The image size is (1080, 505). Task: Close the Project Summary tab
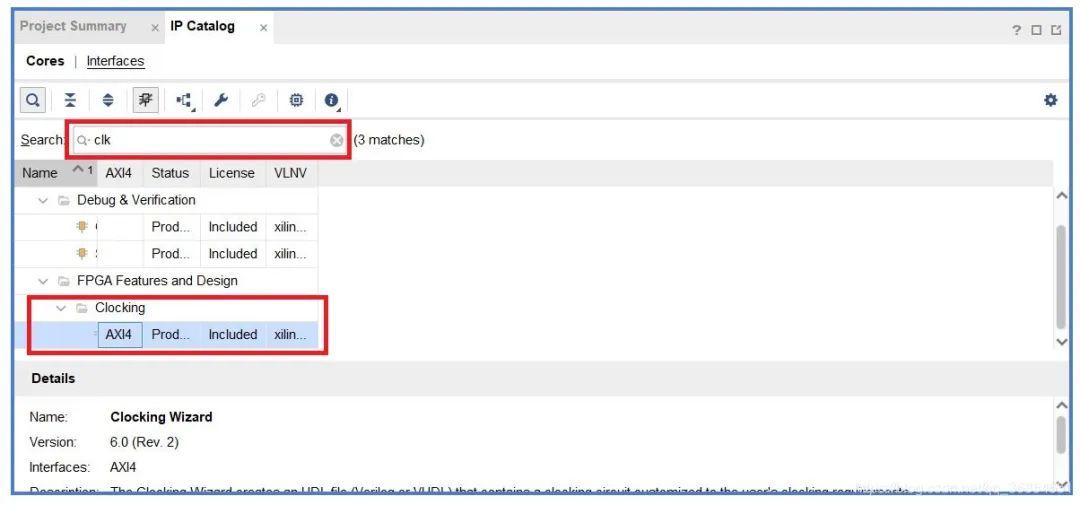click(154, 28)
